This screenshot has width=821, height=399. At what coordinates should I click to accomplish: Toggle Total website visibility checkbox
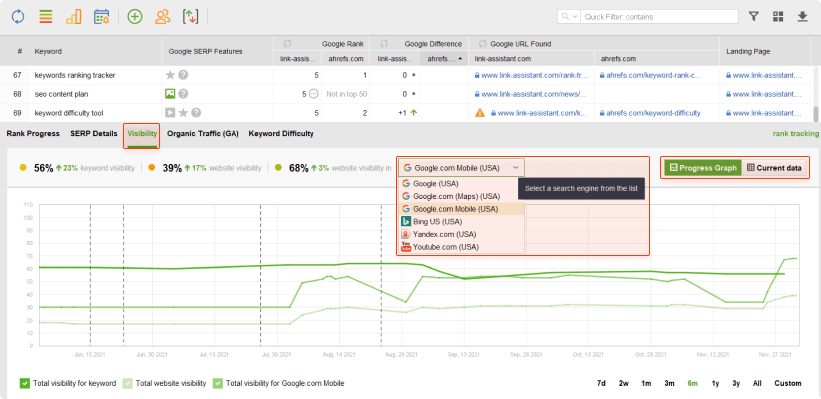pos(127,383)
